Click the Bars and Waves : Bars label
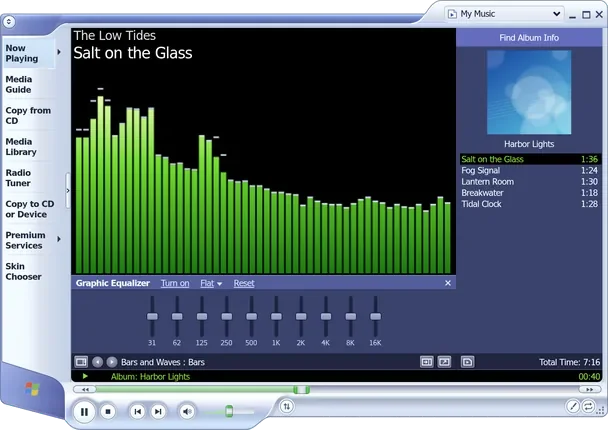The image size is (608, 430). (163, 362)
